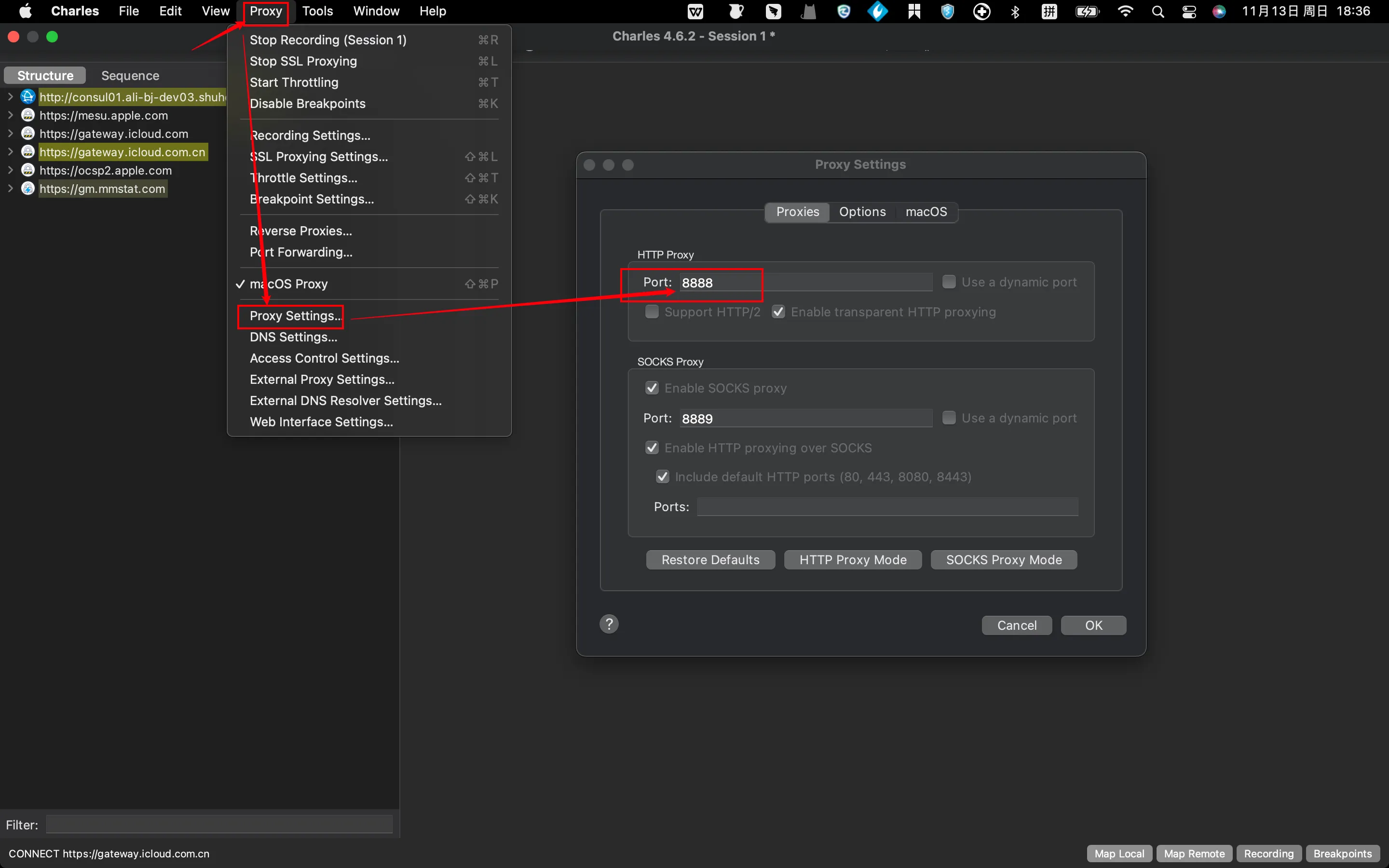Screen dimensions: 1389x868
Task: Click the Cancel button in Proxy Settings
Action: point(1017,625)
